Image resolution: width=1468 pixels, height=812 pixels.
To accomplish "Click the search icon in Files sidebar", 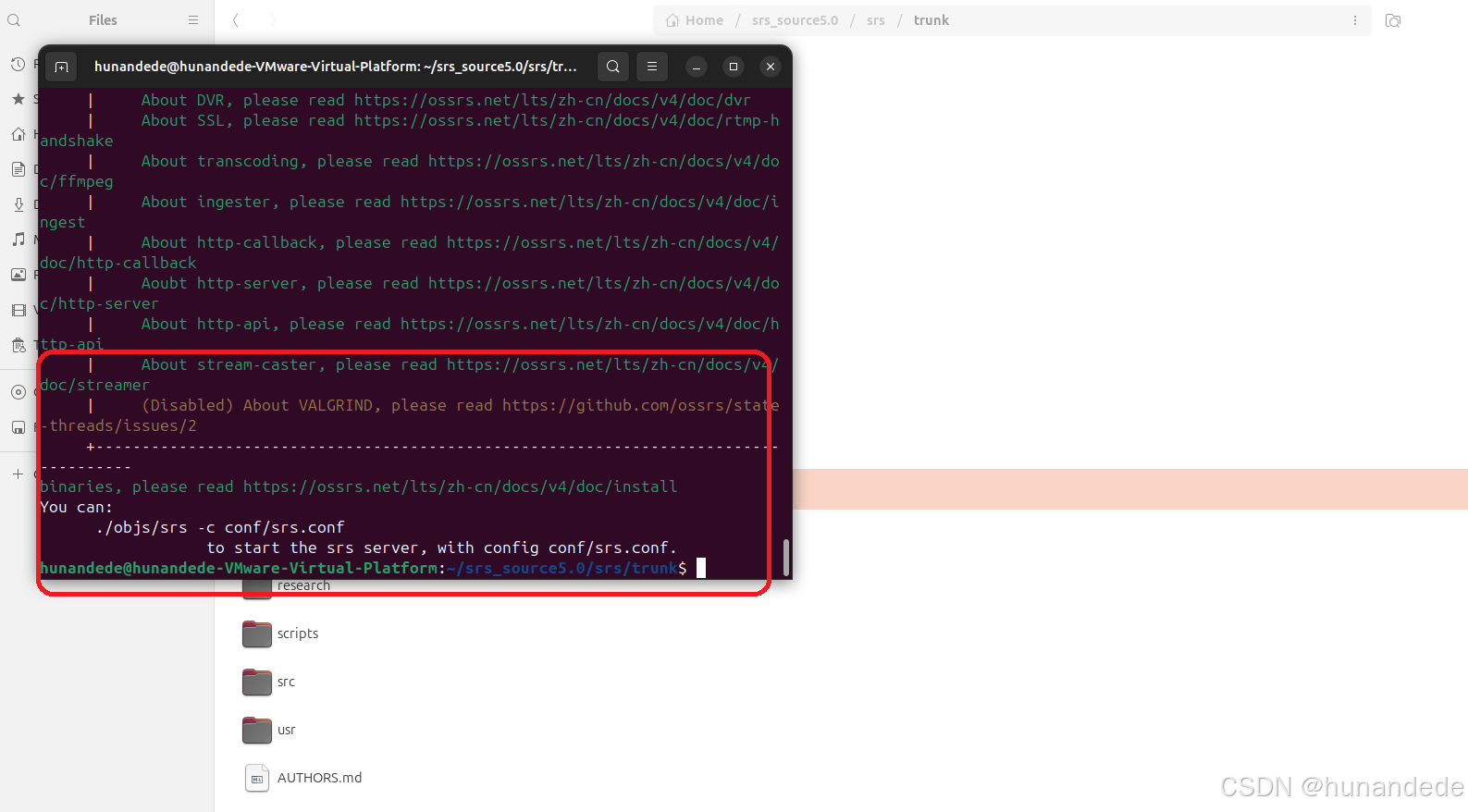I will click(x=14, y=20).
